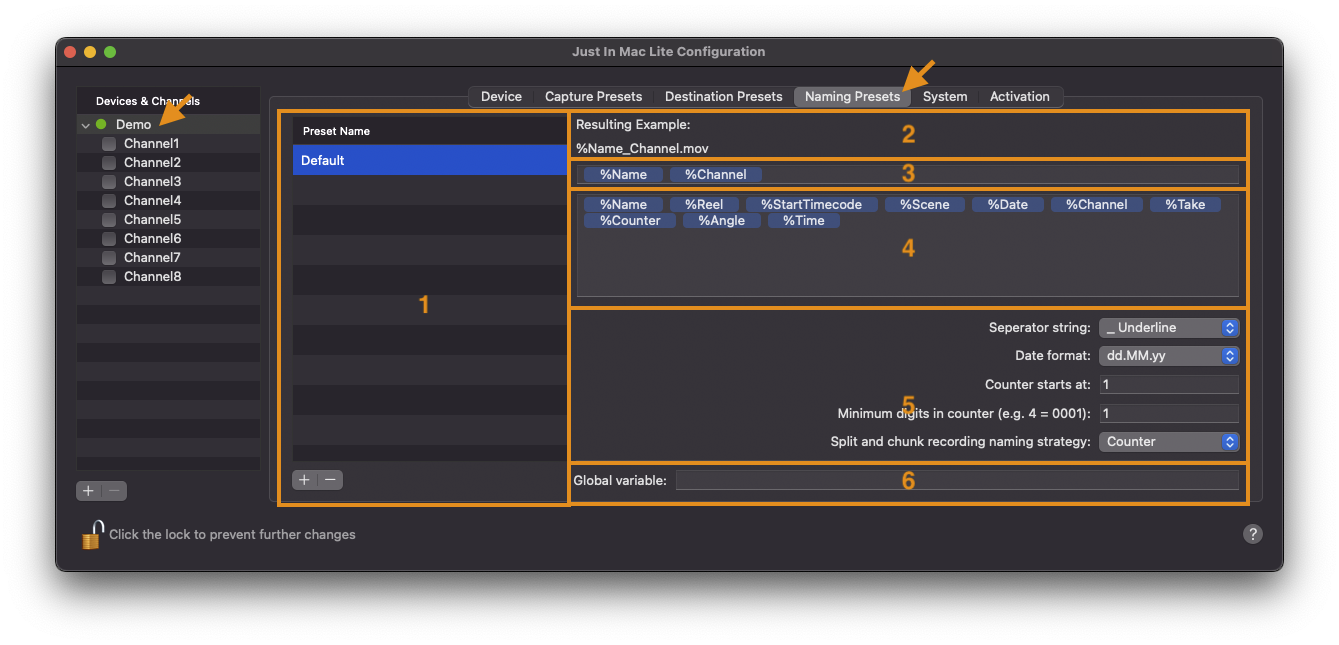
Task: Remove the selected preset with minus button
Action: point(330,480)
